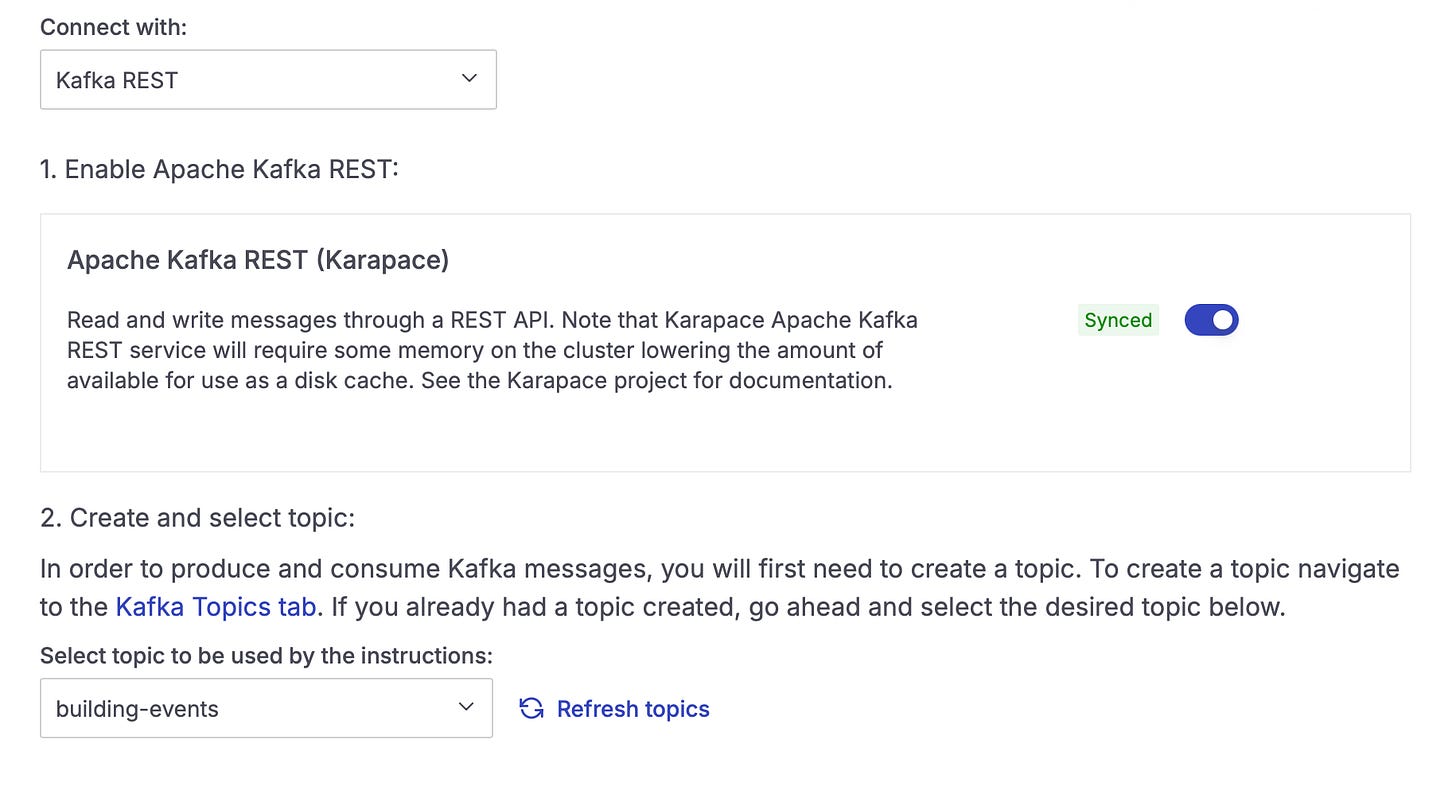Viewport: 1456px width, 786px height.
Task: Click the "Select topic to be used" label
Action: click(x=266, y=656)
